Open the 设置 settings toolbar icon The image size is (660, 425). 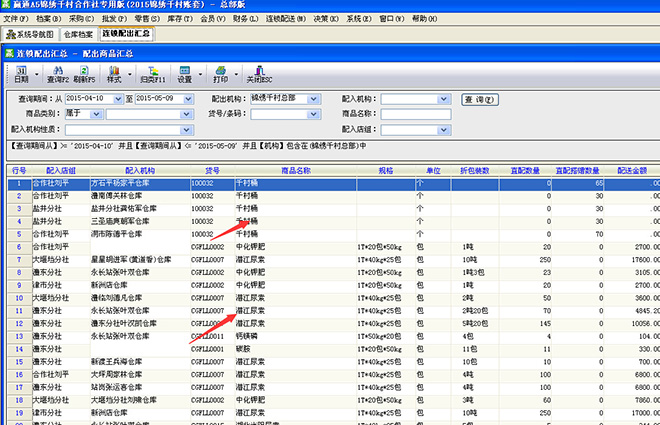(184, 73)
